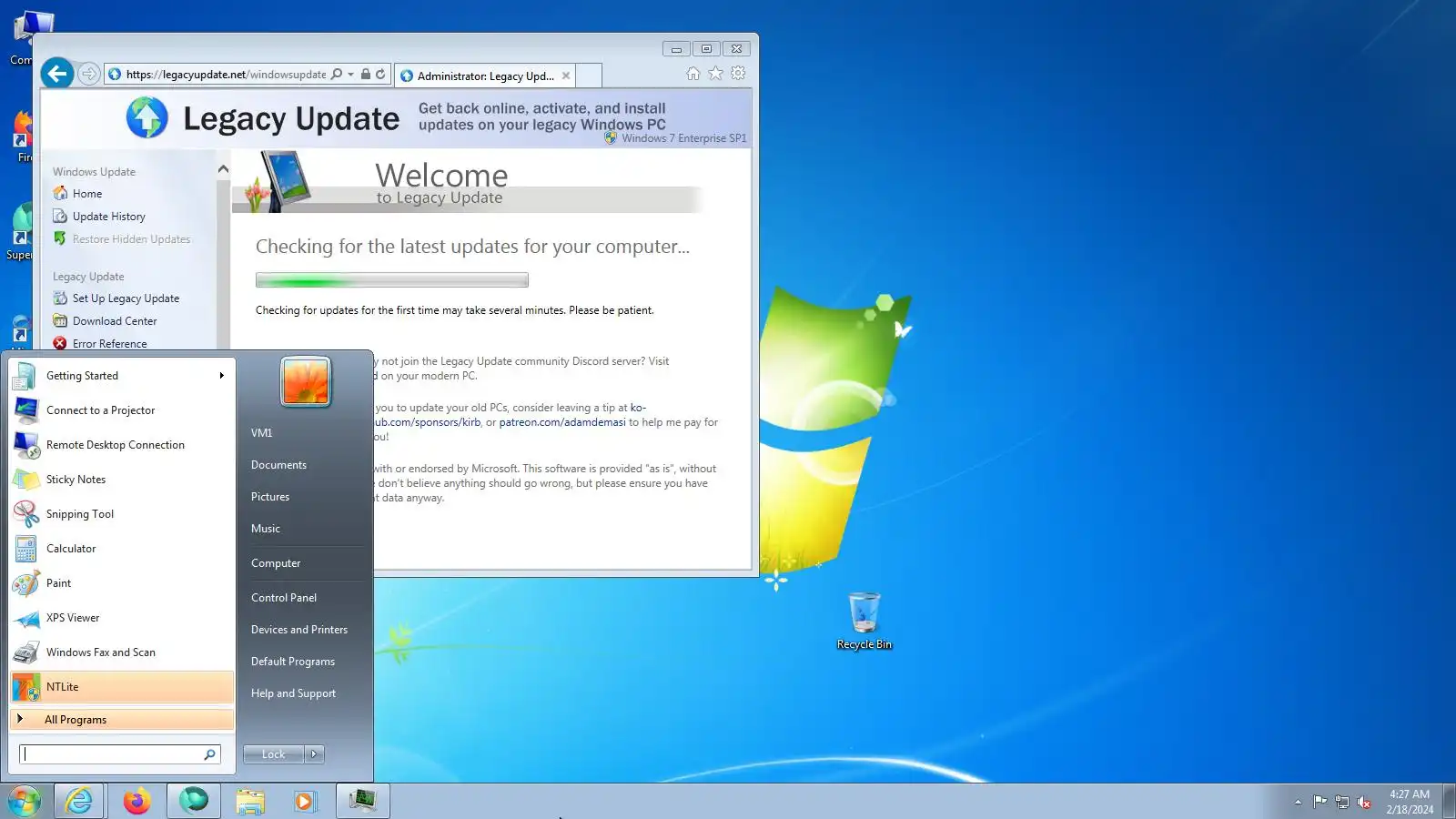Image resolution: width=1456 pixels, height=819 pixels.
Task: Click the address bar URL field
Action: [226, 75]
